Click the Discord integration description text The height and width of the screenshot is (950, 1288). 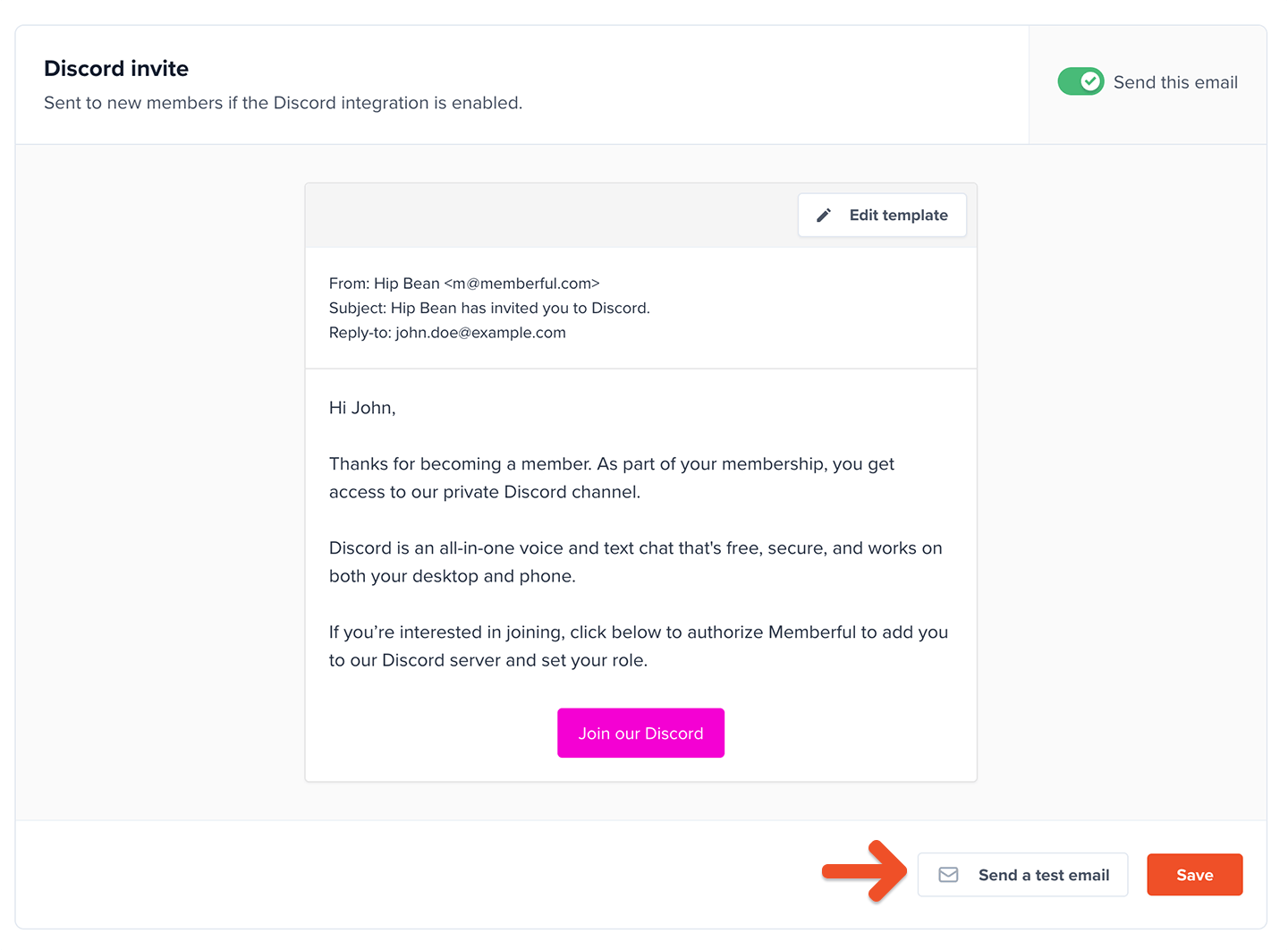283,103
